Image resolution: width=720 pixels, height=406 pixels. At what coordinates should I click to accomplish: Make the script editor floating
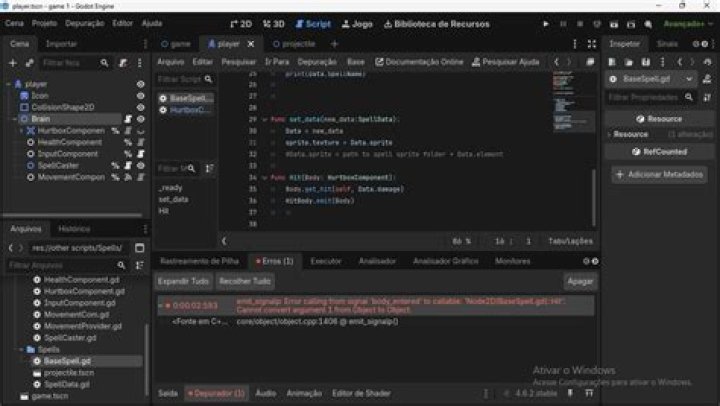click(590, 62)
